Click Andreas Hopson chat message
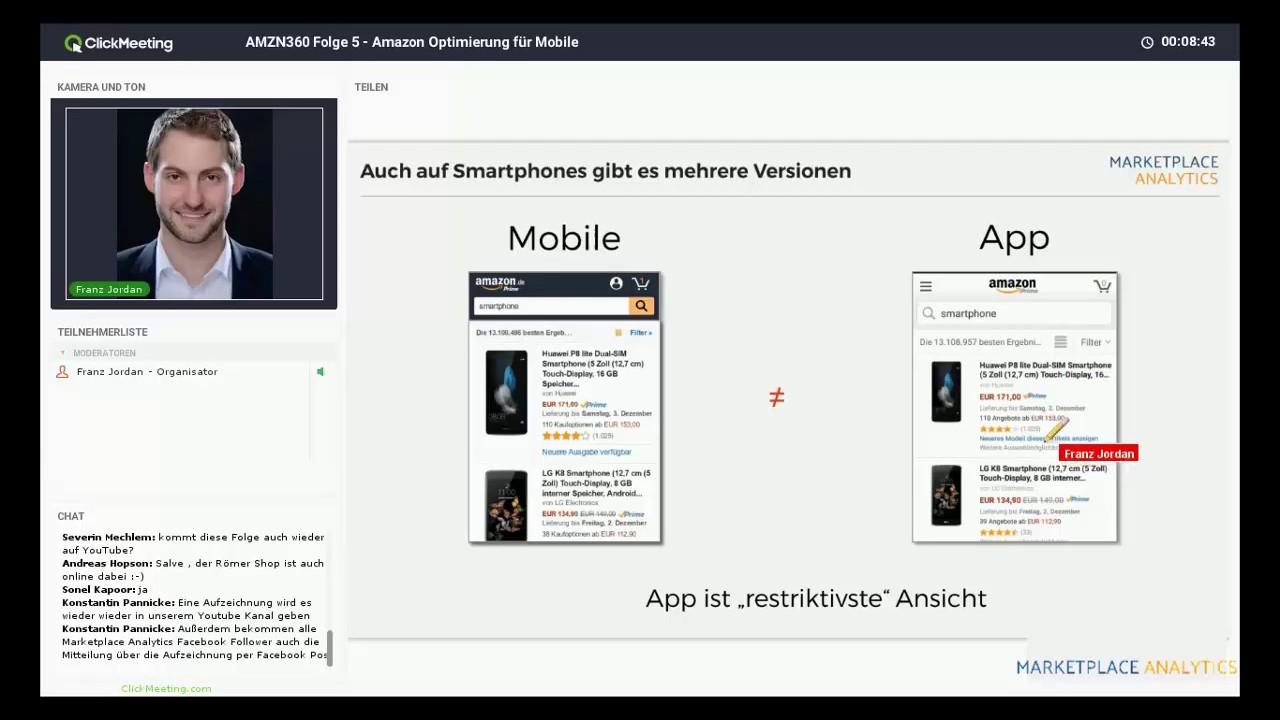 tap(193, 570)
